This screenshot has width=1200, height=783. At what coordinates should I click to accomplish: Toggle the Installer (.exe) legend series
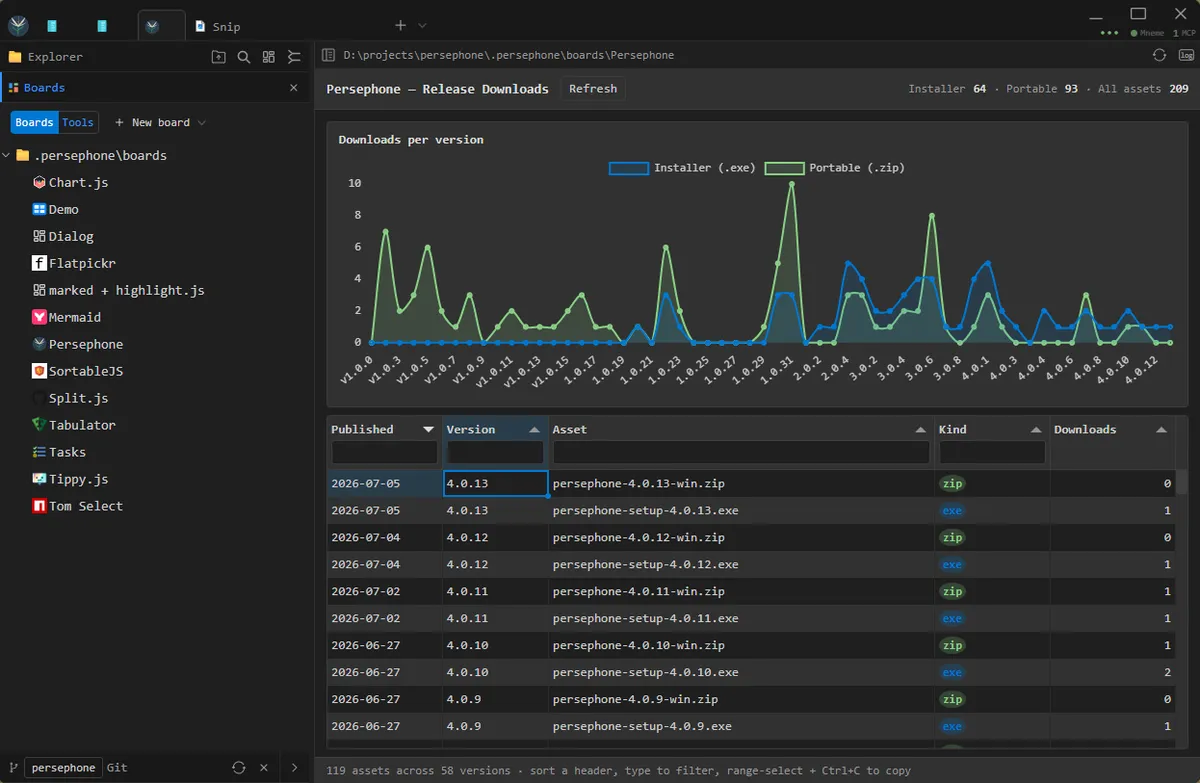[681, 168]
